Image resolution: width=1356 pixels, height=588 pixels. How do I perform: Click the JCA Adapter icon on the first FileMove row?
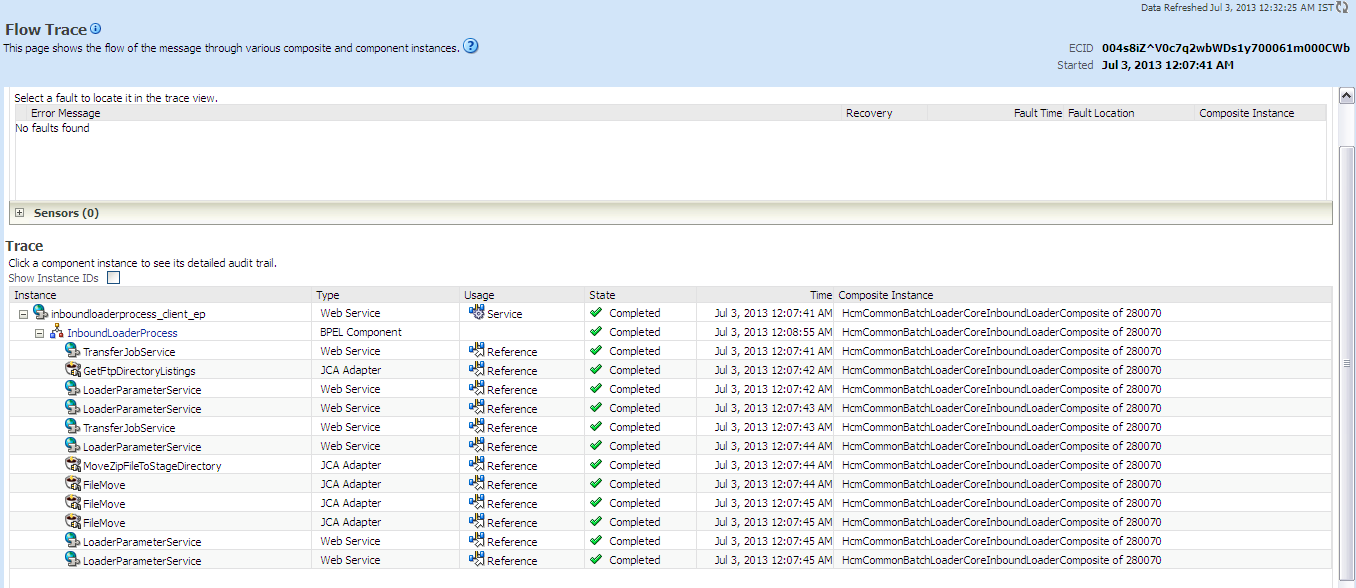[x=71, y=484]
